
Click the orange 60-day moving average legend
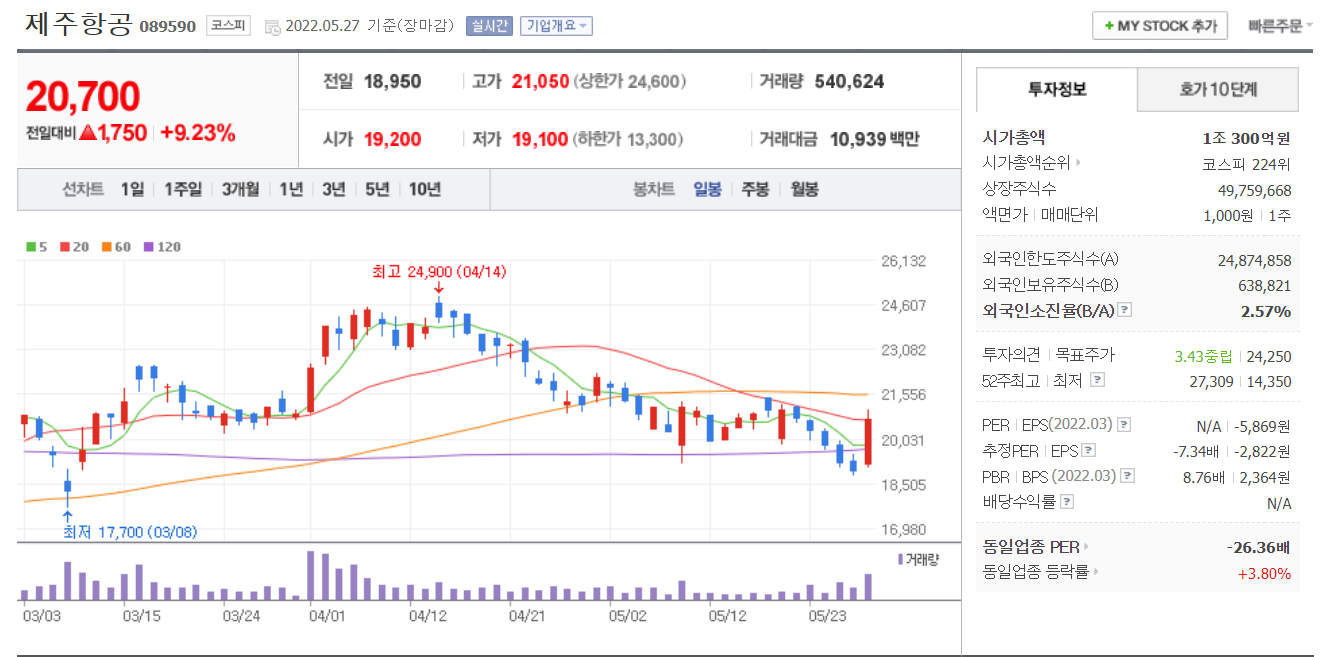pyautogui.click(x=117, y=246)
